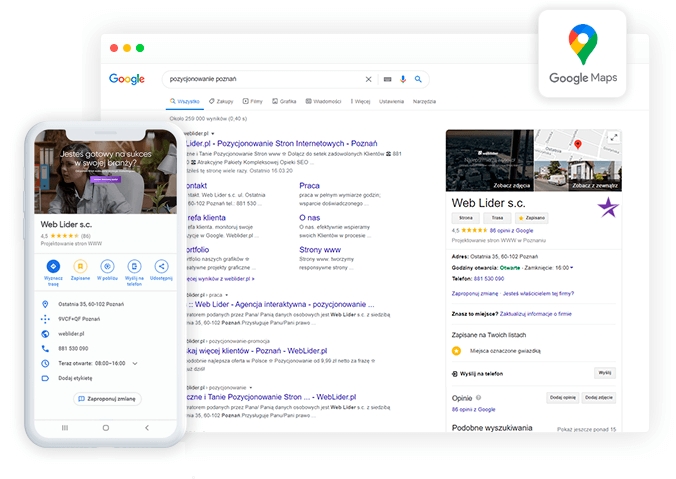Open the Więcej menu

point(360,101)
